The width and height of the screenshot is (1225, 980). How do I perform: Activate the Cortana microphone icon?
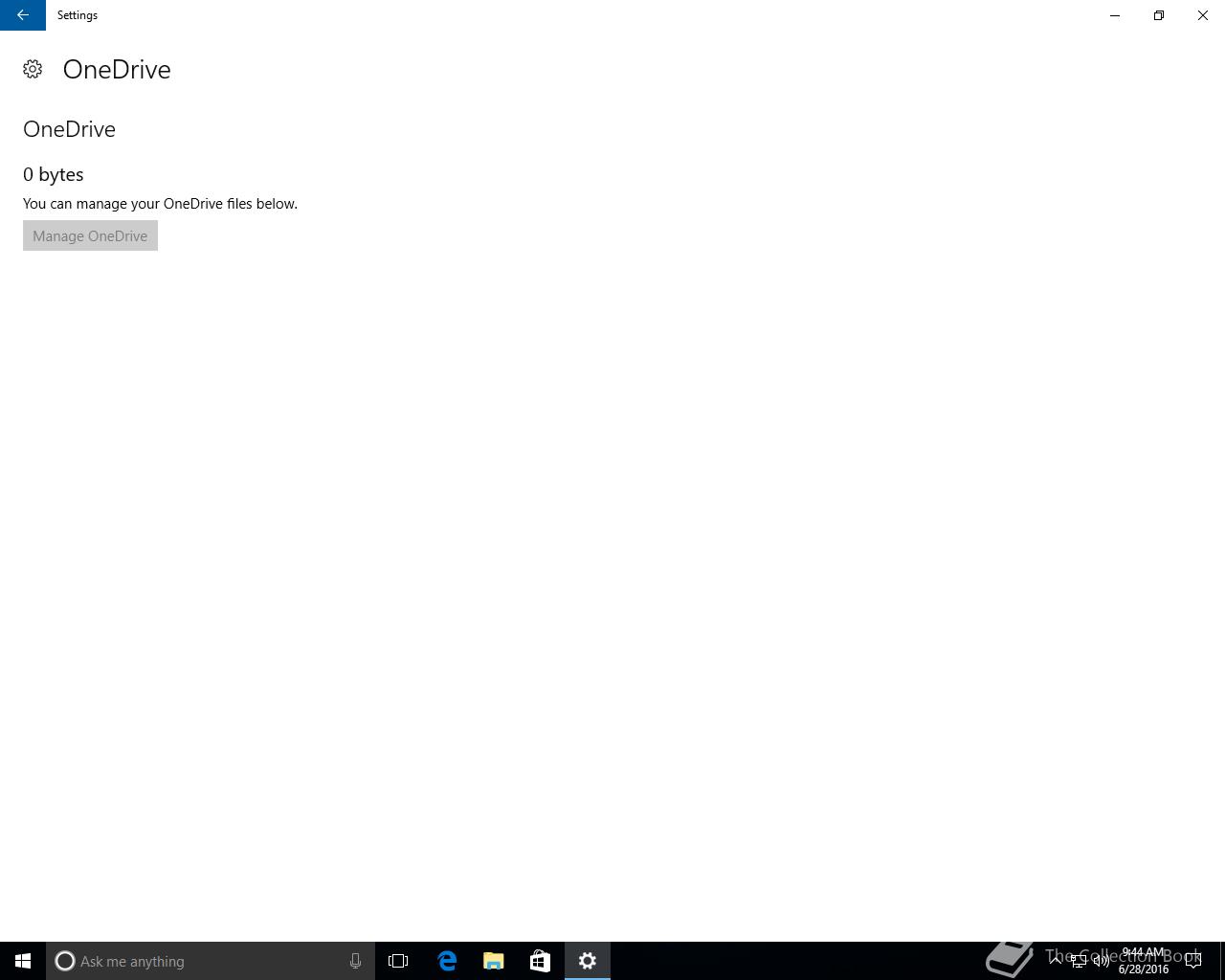(355, 961)
